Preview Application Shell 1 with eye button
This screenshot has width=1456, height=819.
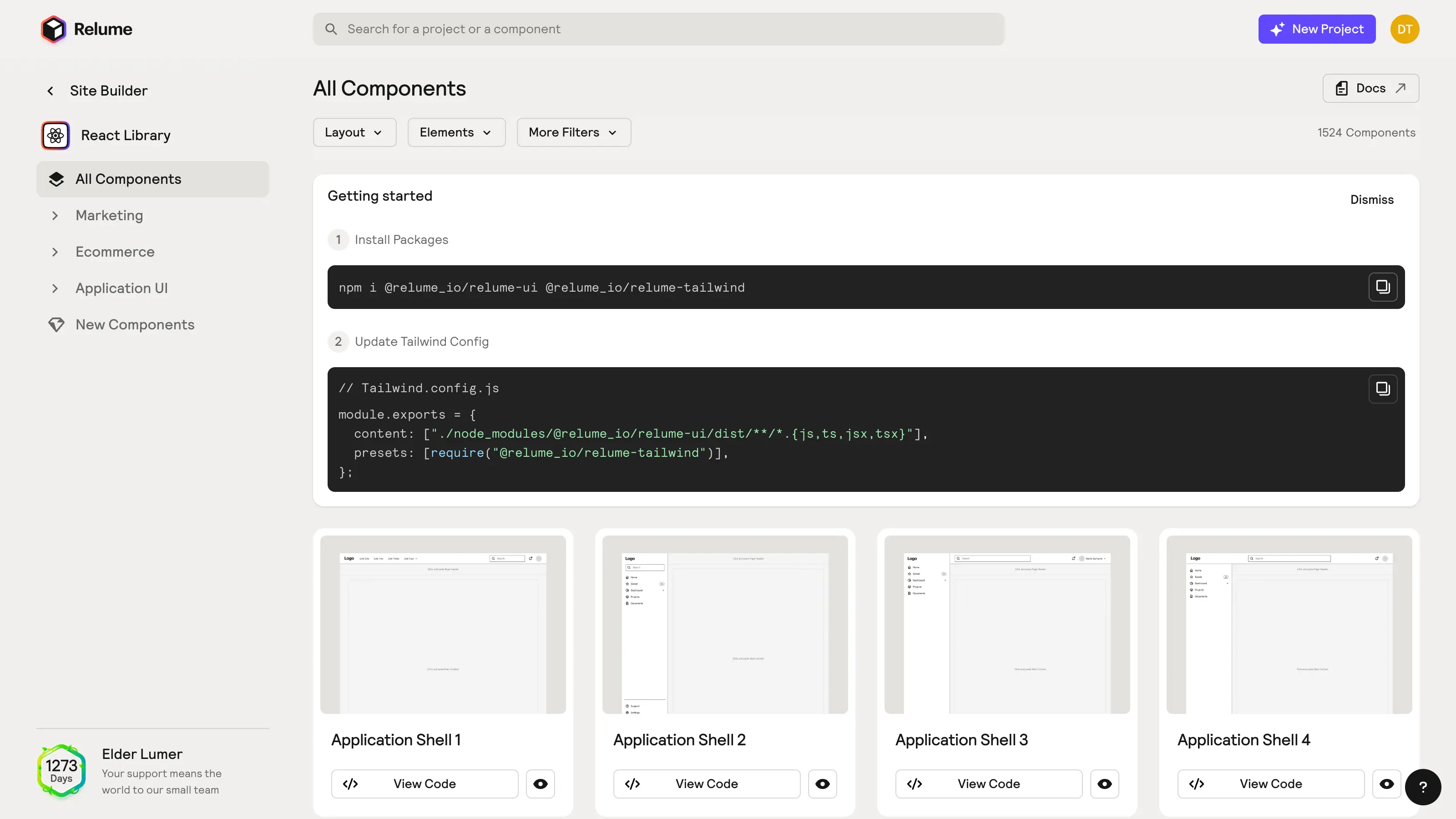coord(541,784)
